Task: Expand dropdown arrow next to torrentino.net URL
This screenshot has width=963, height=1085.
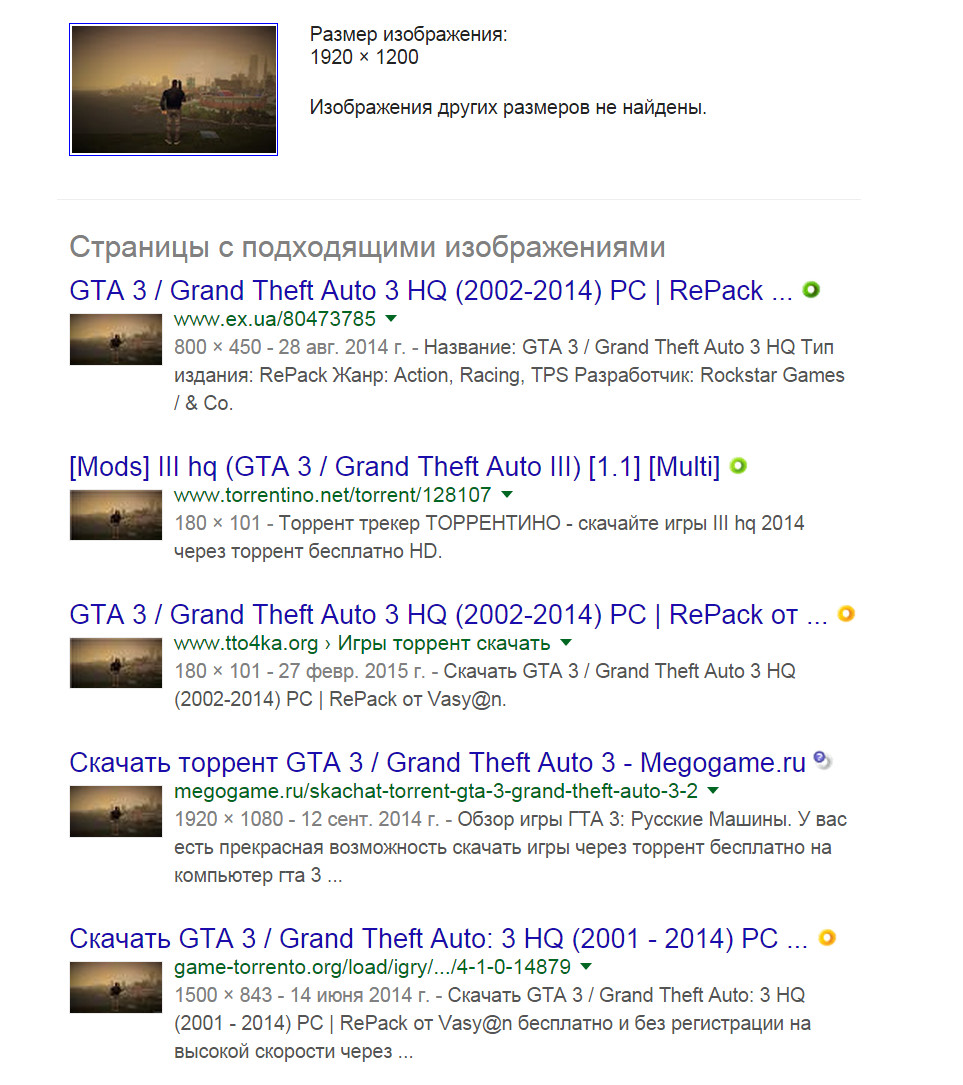Action: click(x=507, y=495)
